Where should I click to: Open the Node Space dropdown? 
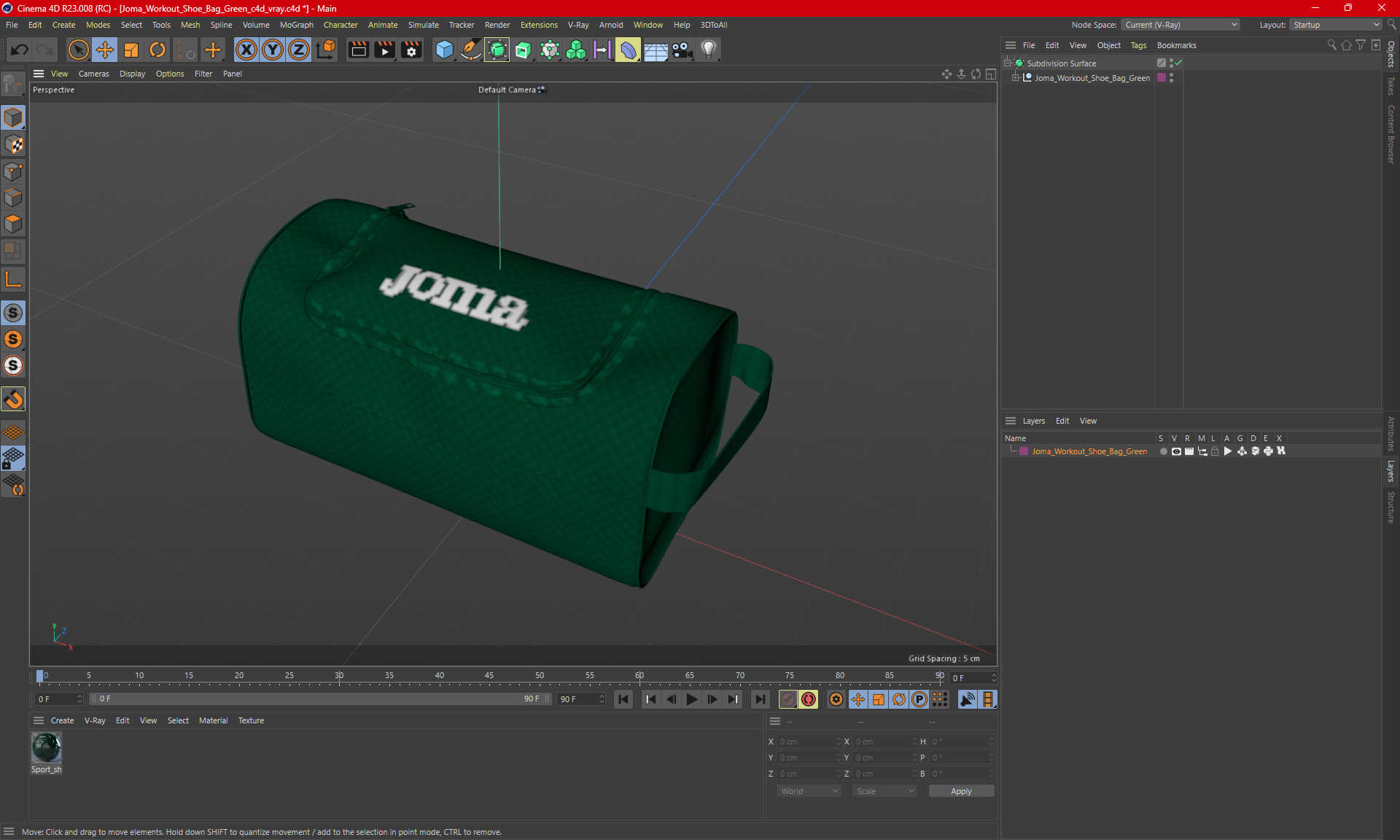[1181, 25]
